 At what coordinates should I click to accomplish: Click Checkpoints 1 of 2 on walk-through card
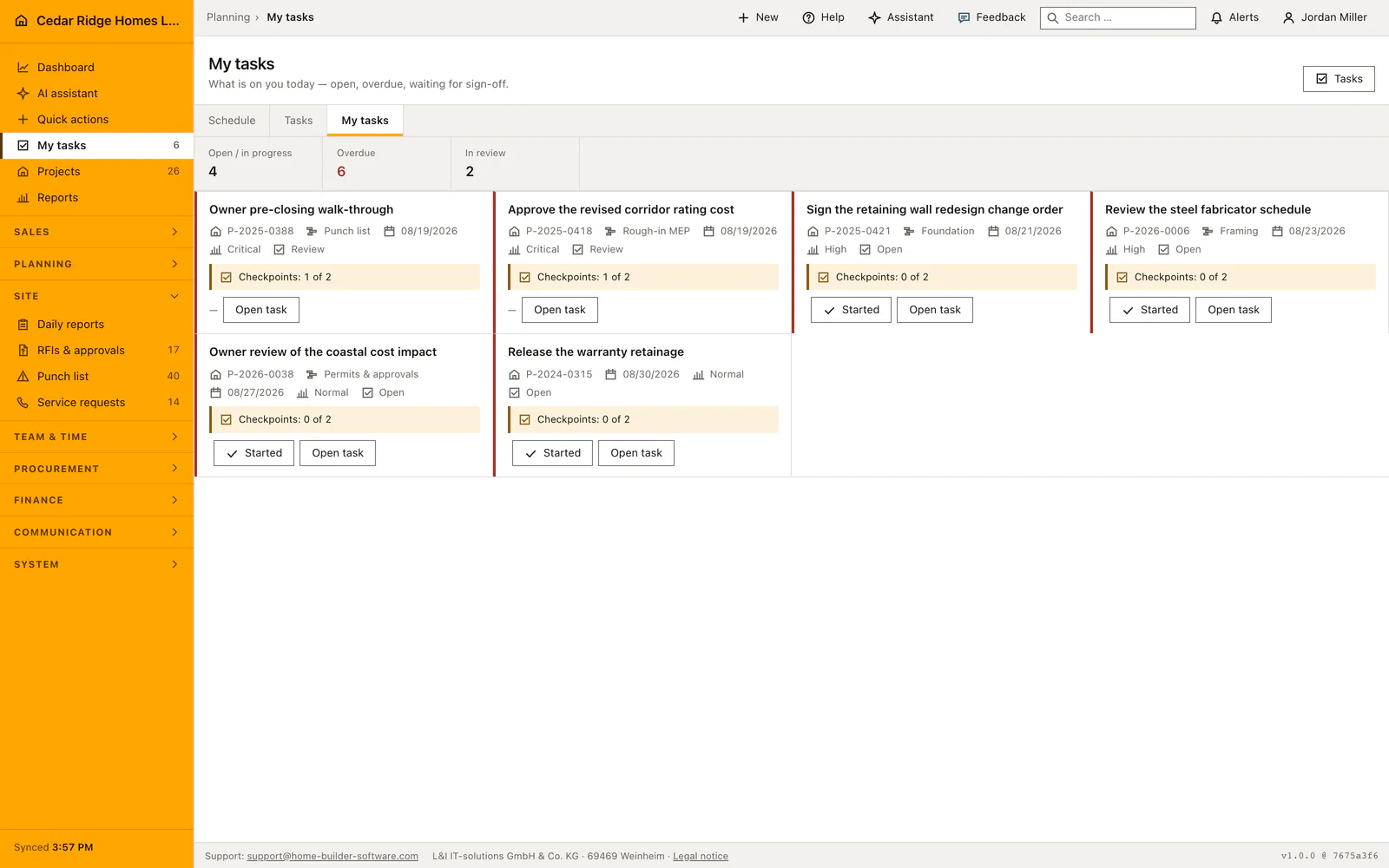345,277
